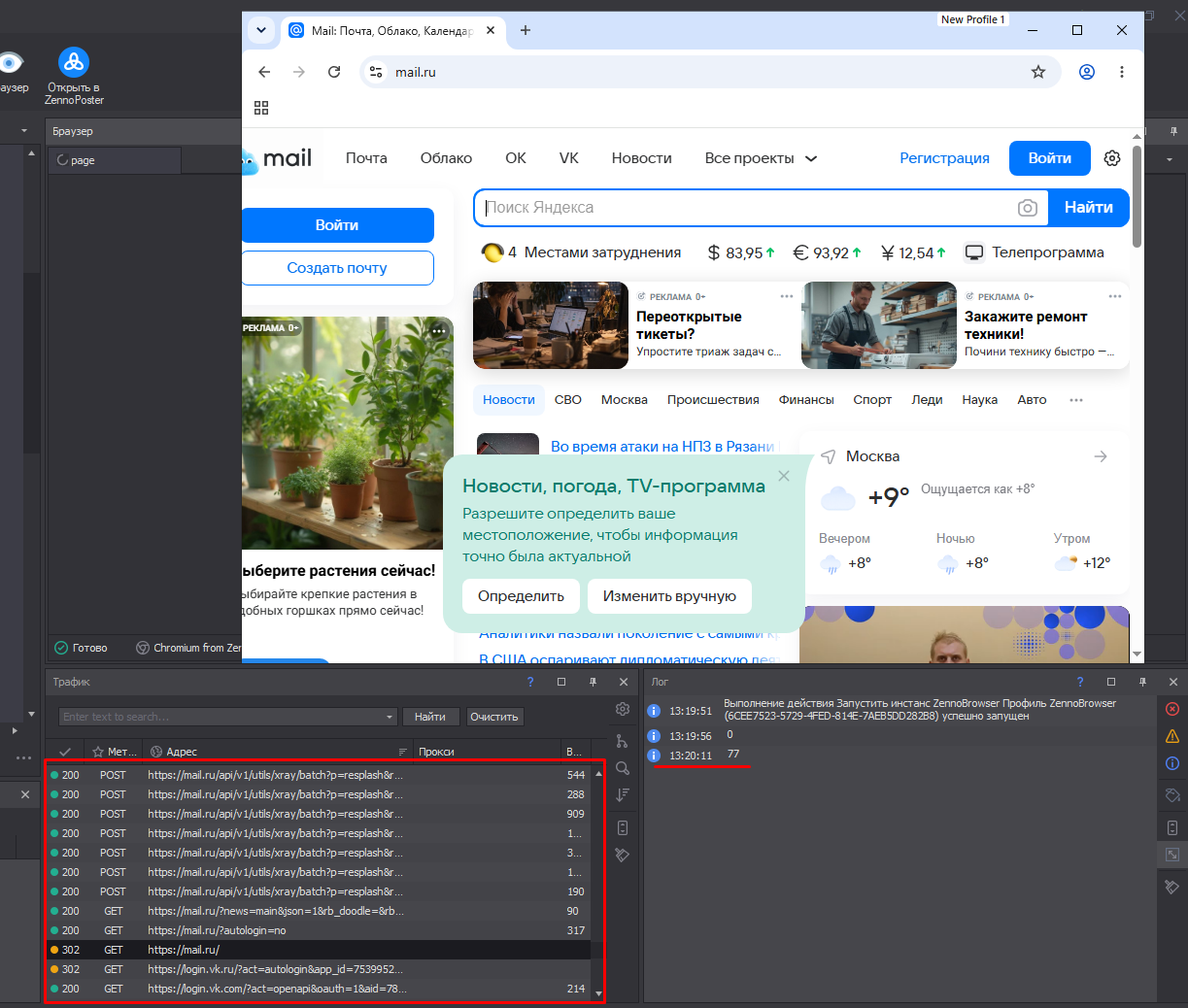Click the 'Создать почту' button
Image resolution: width=1188 pixels, height=1008 pixels.
[337, 268]
